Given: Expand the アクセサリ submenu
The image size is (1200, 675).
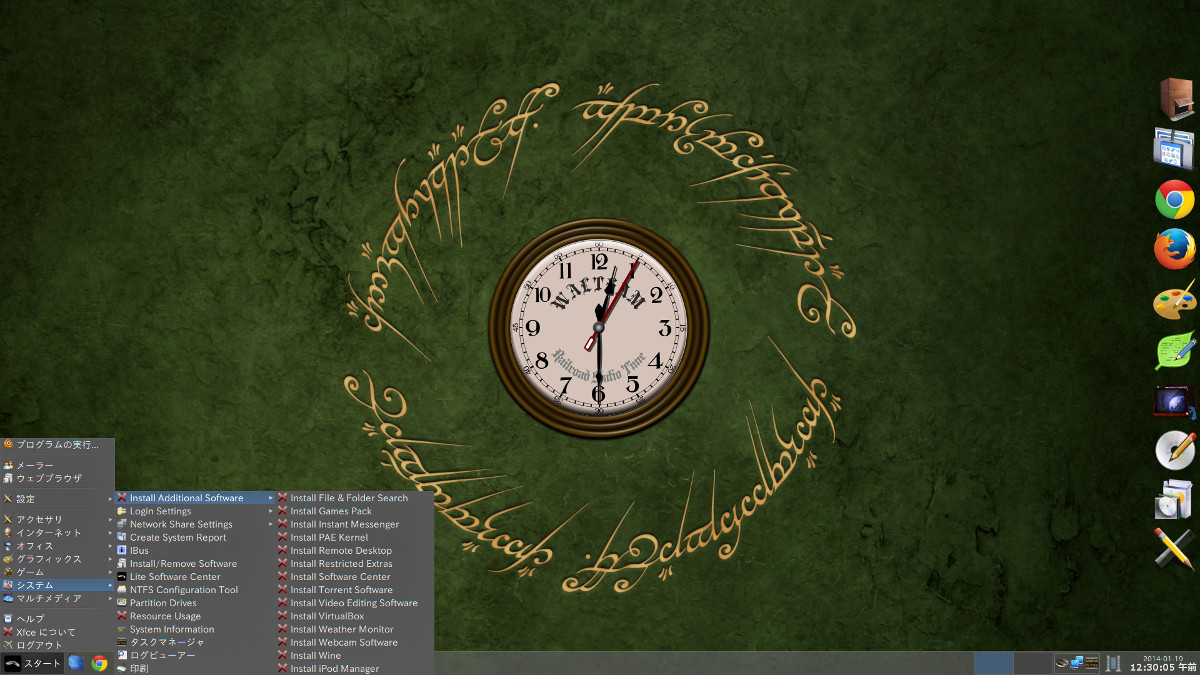Looking at the screenshot, I should tap(57, 519).
